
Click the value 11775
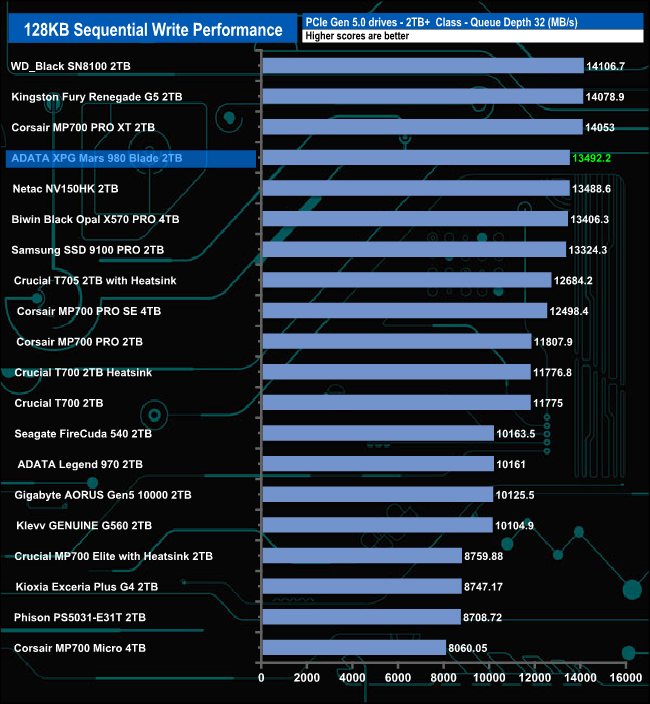(548, 403)
